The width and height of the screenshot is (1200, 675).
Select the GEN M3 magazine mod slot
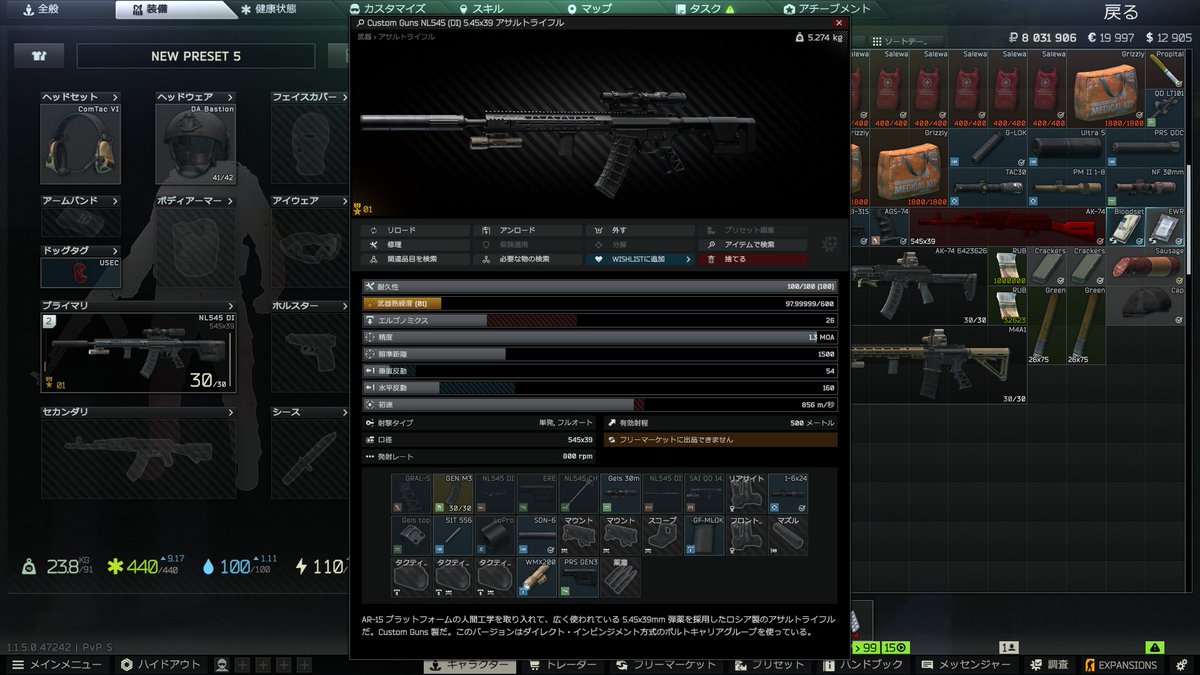pyautogui.click(x=452, y=494)
